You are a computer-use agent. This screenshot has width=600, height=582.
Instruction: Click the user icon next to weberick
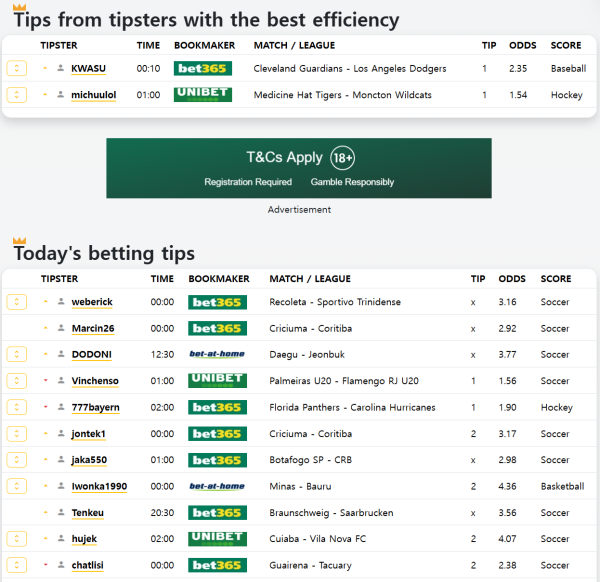61,302
